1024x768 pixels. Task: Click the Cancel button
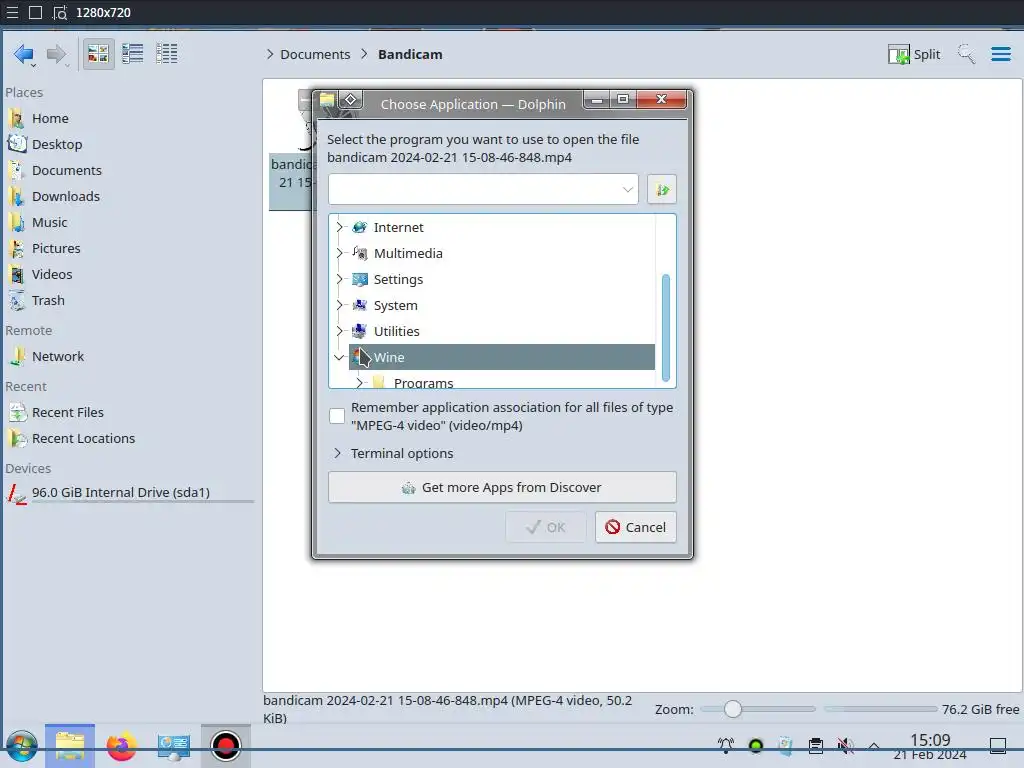tap(635, 527)
